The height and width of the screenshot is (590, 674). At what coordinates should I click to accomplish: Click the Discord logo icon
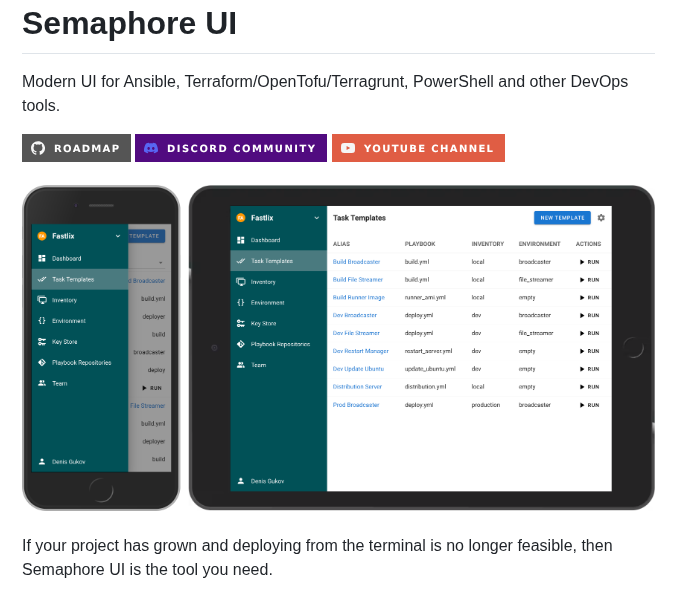[x=151, y=148]
